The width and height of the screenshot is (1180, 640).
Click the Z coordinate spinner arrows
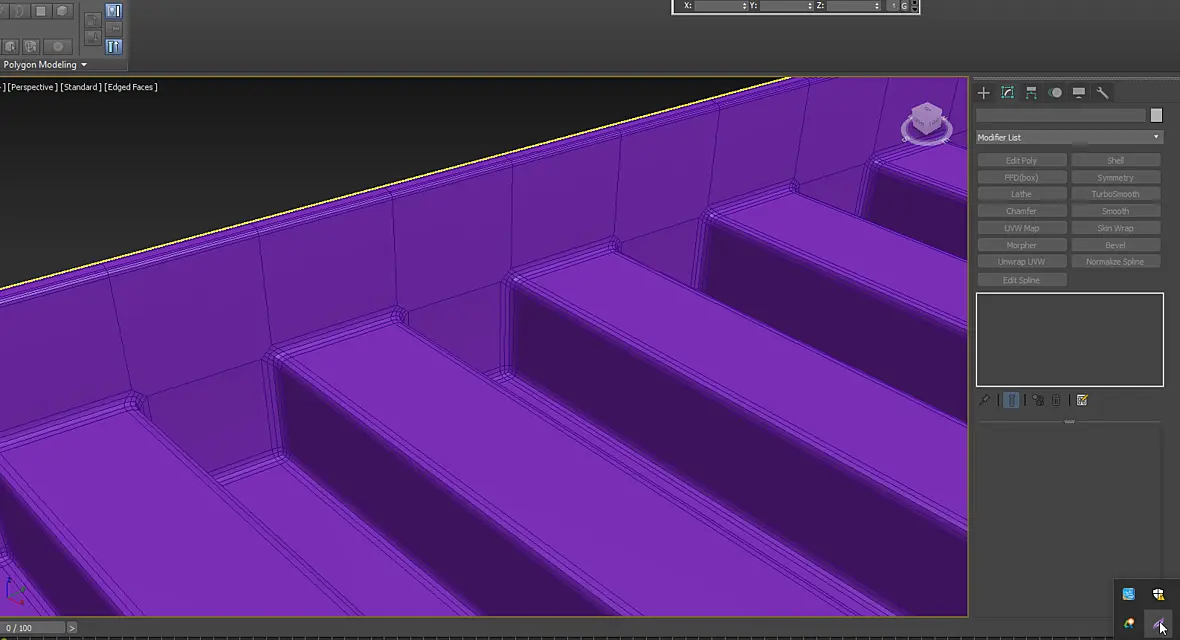click(877, 6)
